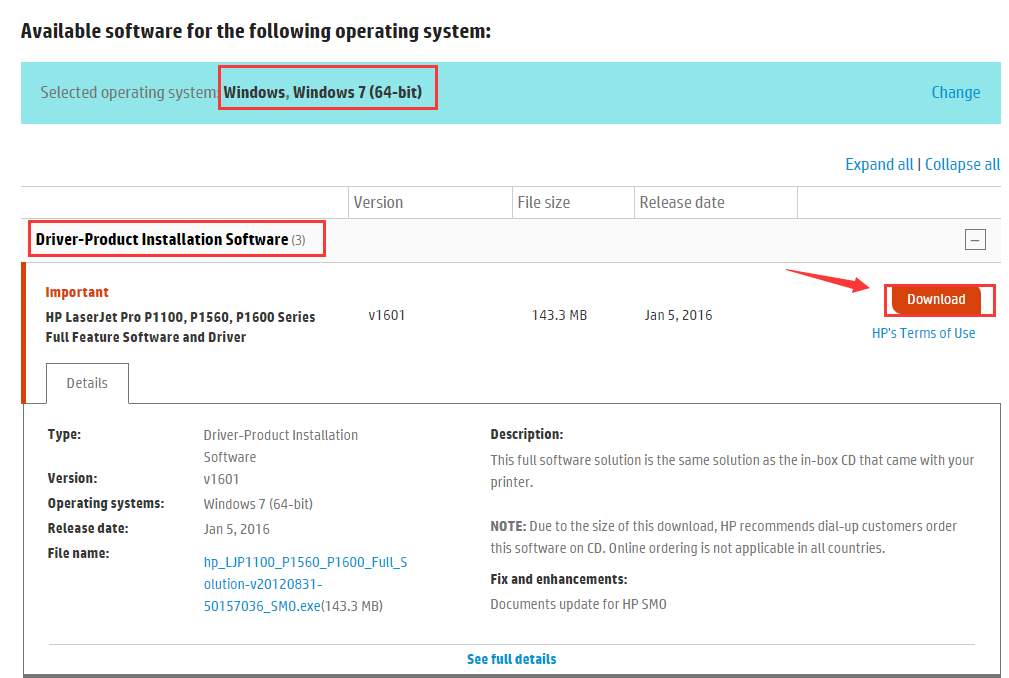The image size is (1009, 678).
Task: Select the File size column header
Action: point(543,203)
